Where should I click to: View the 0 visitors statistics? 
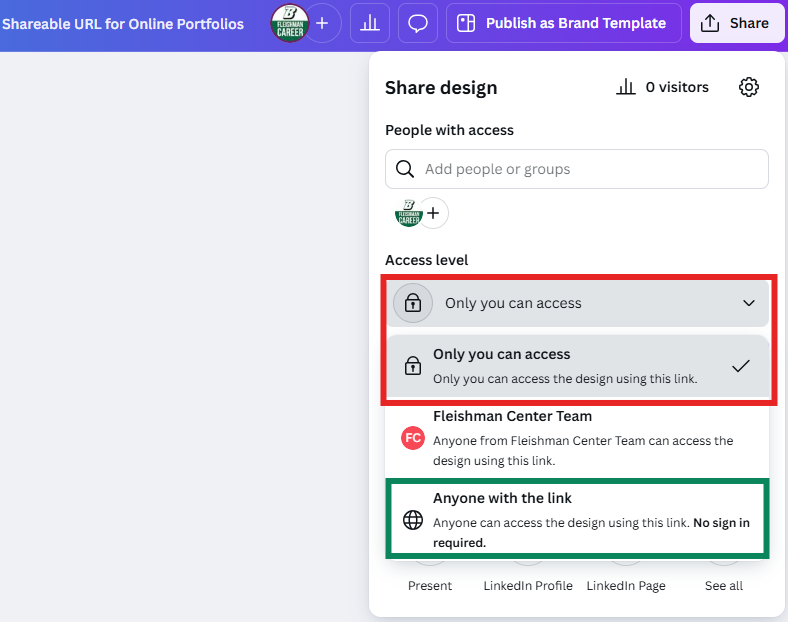tap(663, 88)
